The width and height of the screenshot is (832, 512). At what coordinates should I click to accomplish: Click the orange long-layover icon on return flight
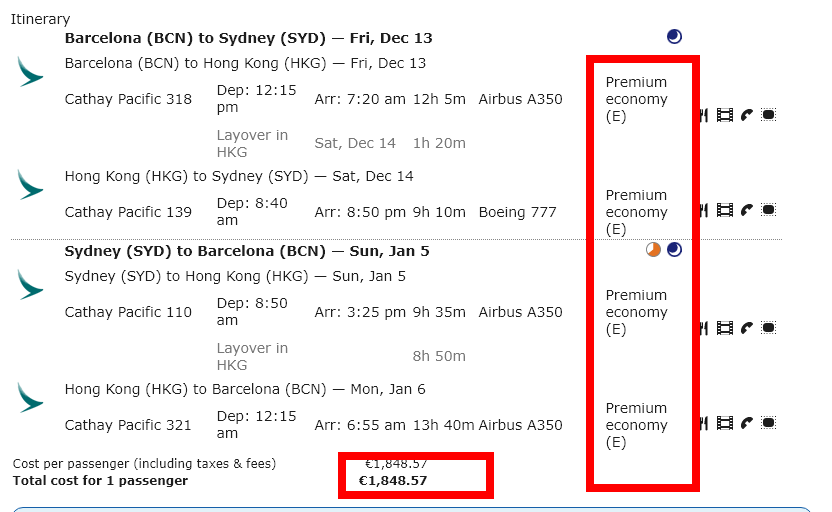(x=654, y=250)
